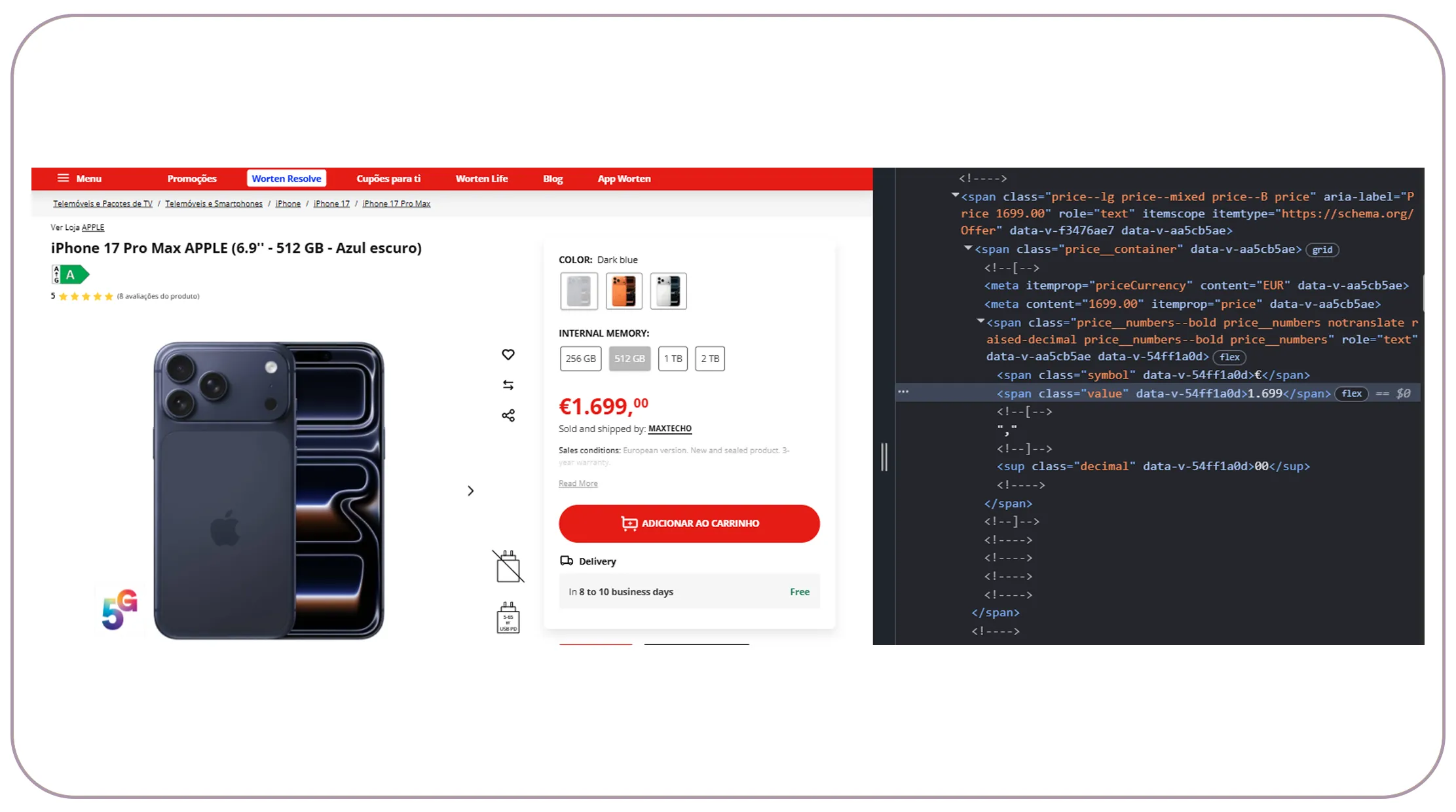Viewport: 1456px width, 812px height.
Task: Click the compare arrows icon
Action: [508, 384]
